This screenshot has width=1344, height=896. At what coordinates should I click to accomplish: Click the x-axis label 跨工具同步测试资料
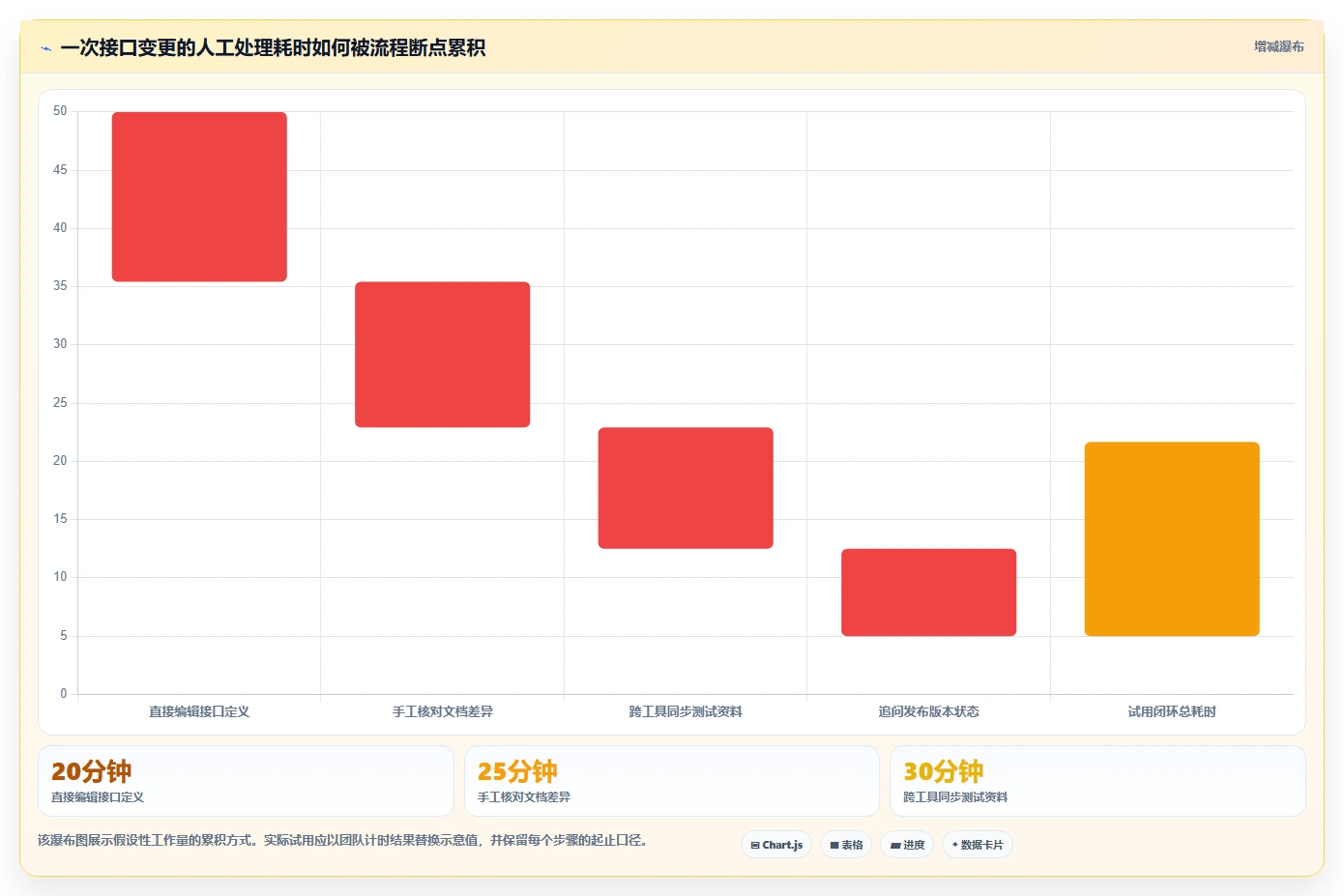coord(686,711)
